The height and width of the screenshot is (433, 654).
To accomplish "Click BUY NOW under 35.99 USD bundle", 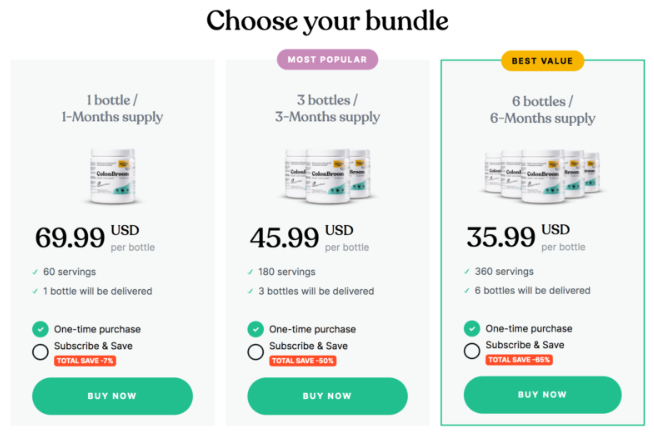I will tap(542, 395).
